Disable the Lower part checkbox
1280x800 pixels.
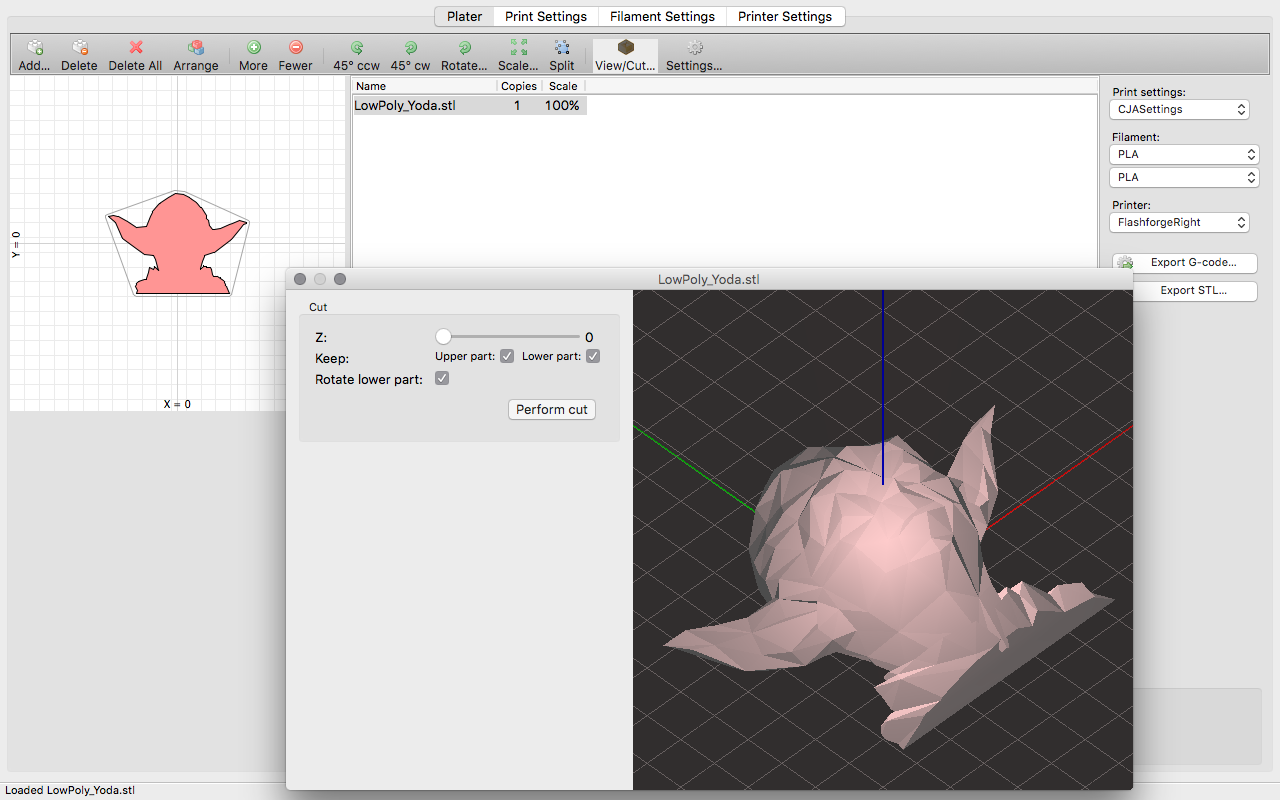click(593, 355)
